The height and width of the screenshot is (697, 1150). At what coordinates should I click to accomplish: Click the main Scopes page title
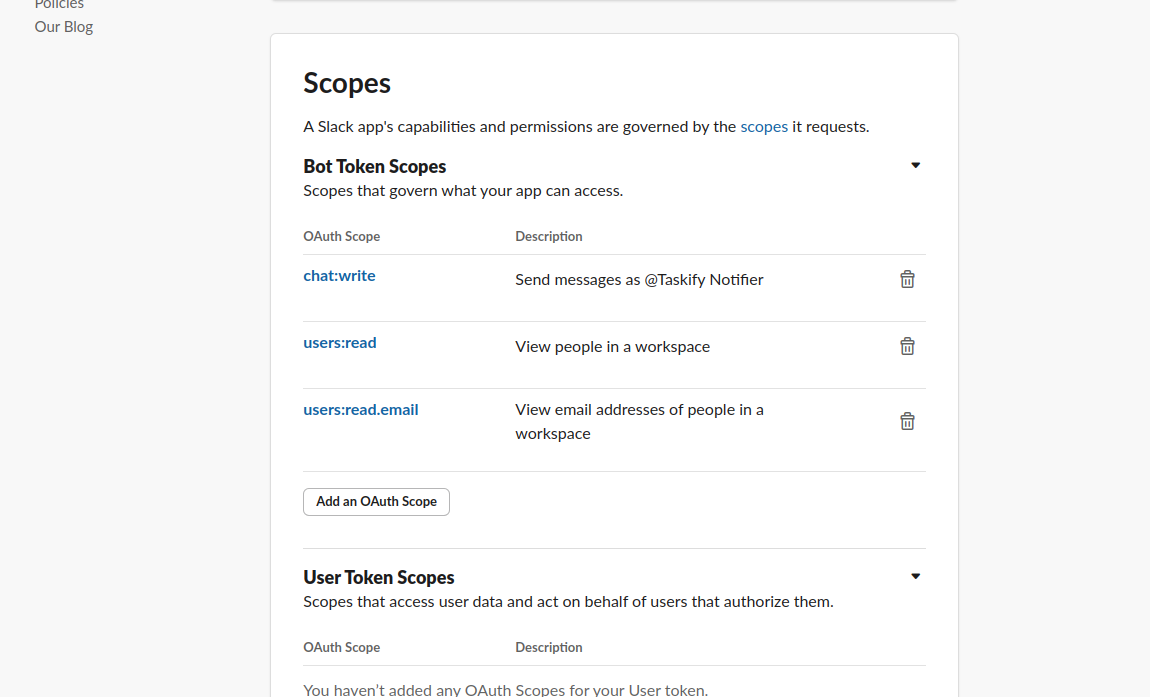coord(347,83)
